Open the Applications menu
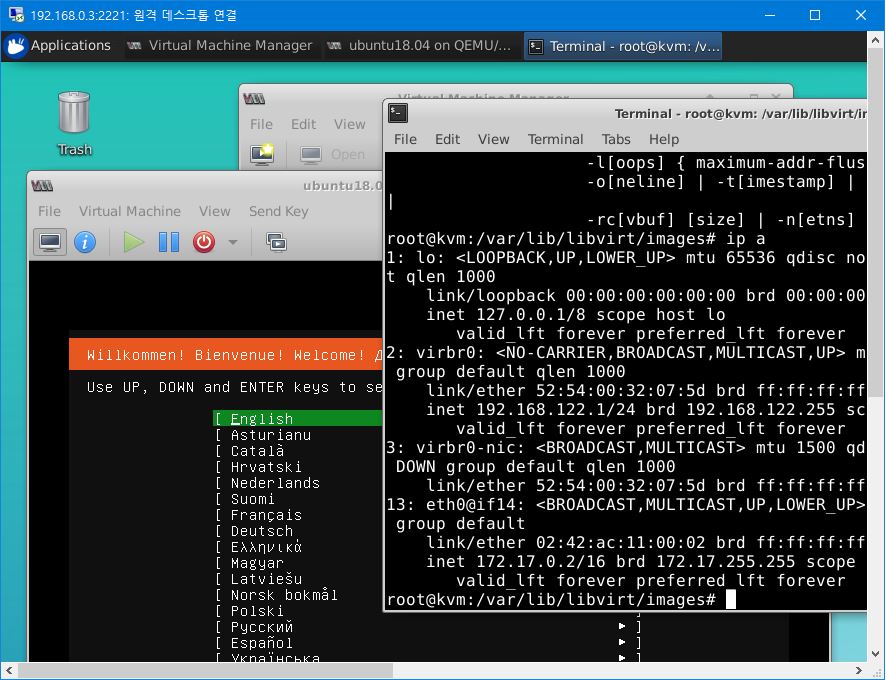This screenshot has width=886, height=680. coord(58,46)
